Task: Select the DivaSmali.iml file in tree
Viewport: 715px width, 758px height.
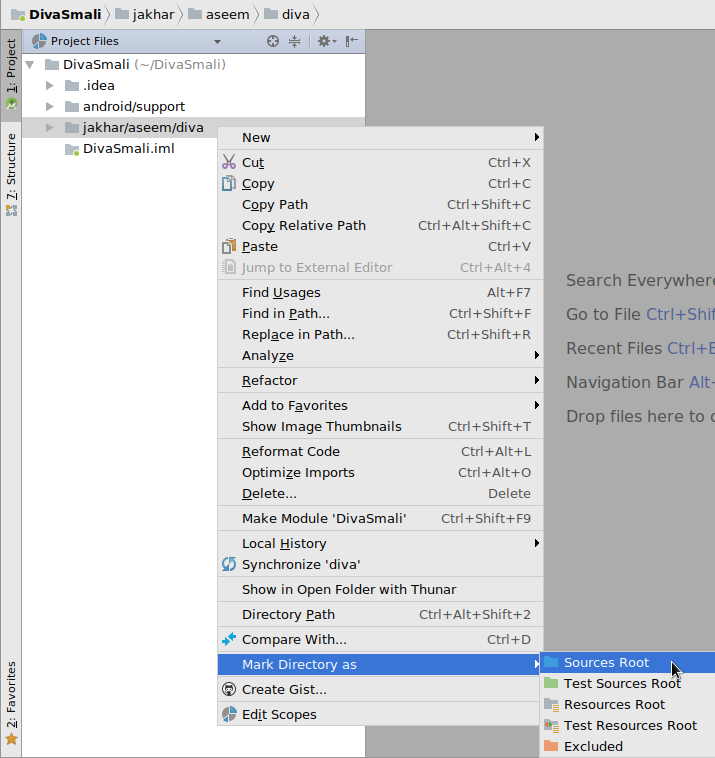Action: [x=128, y=148]
